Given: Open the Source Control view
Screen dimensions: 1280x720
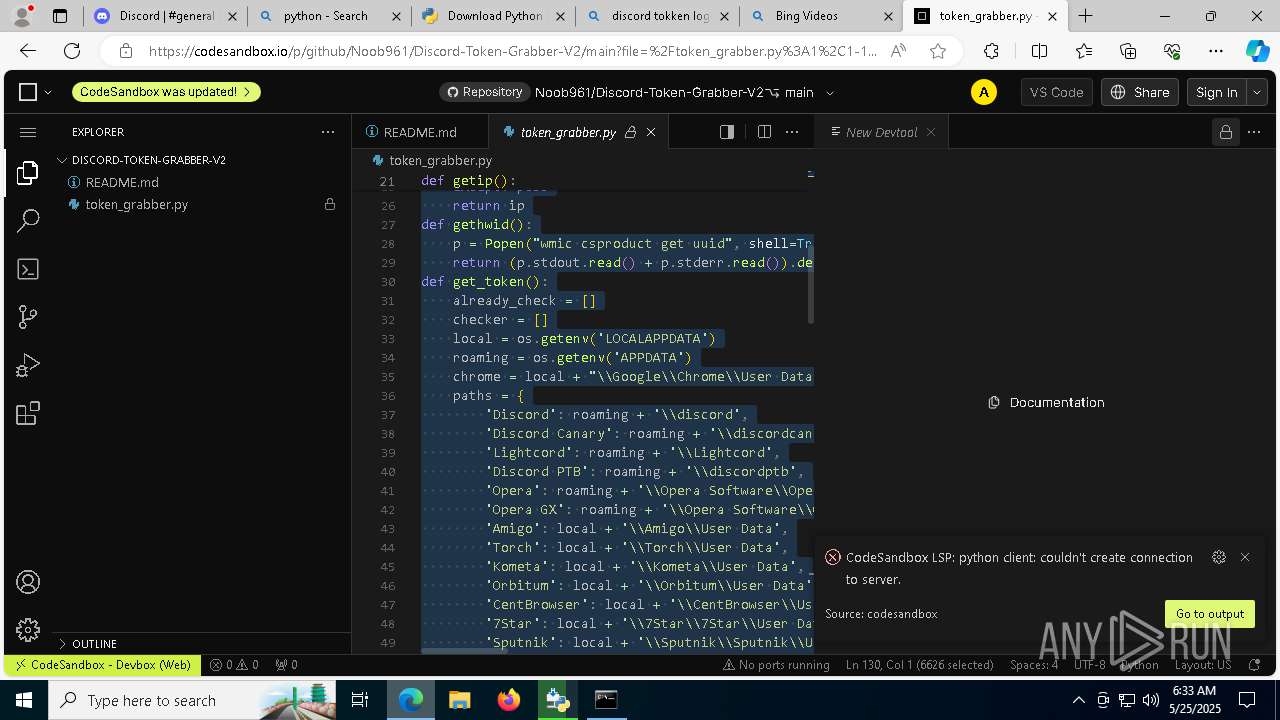Looking at the screenshot, I should click(x=28, y=317).
